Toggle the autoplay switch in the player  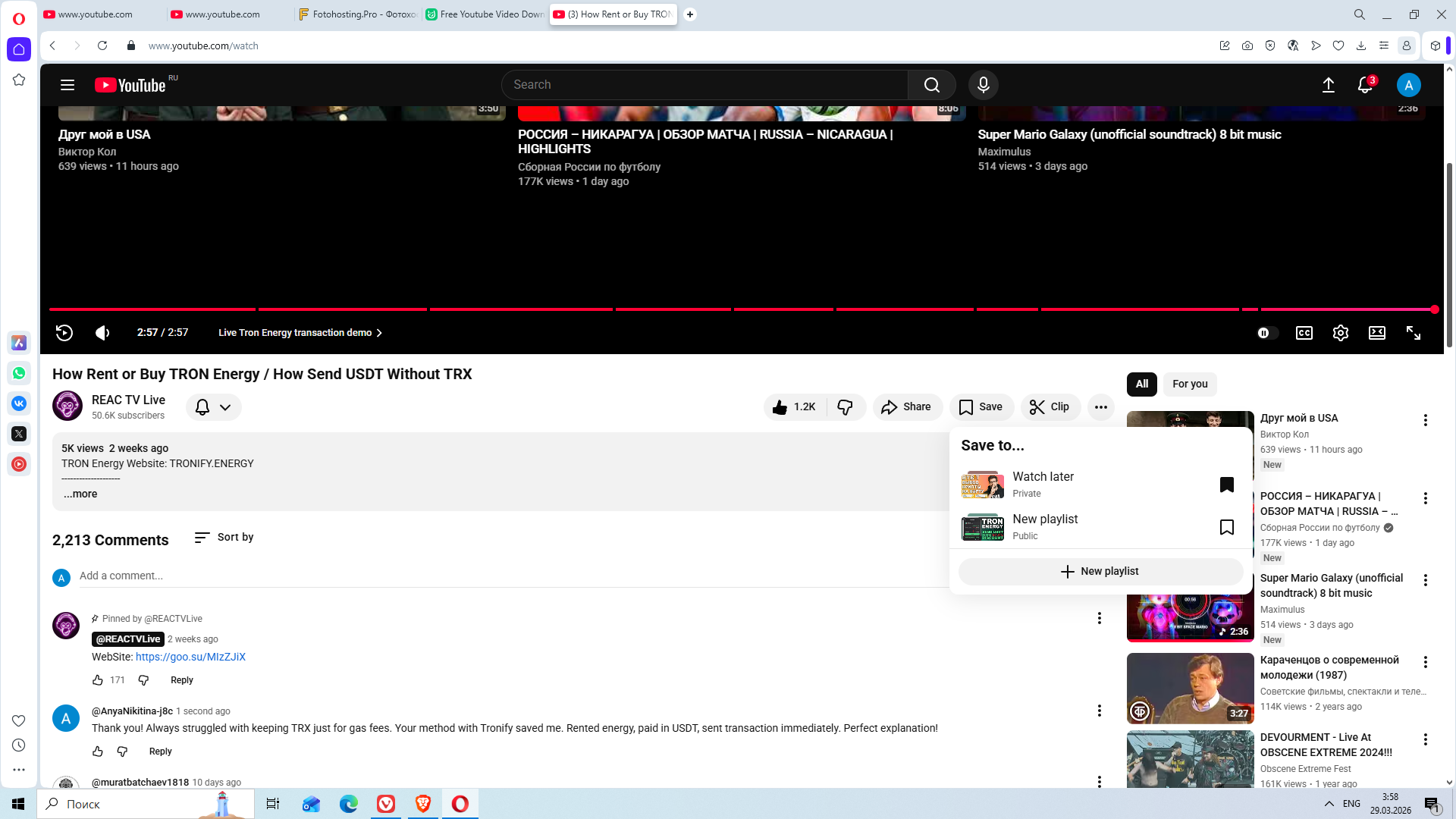(x=1267, y=333)
